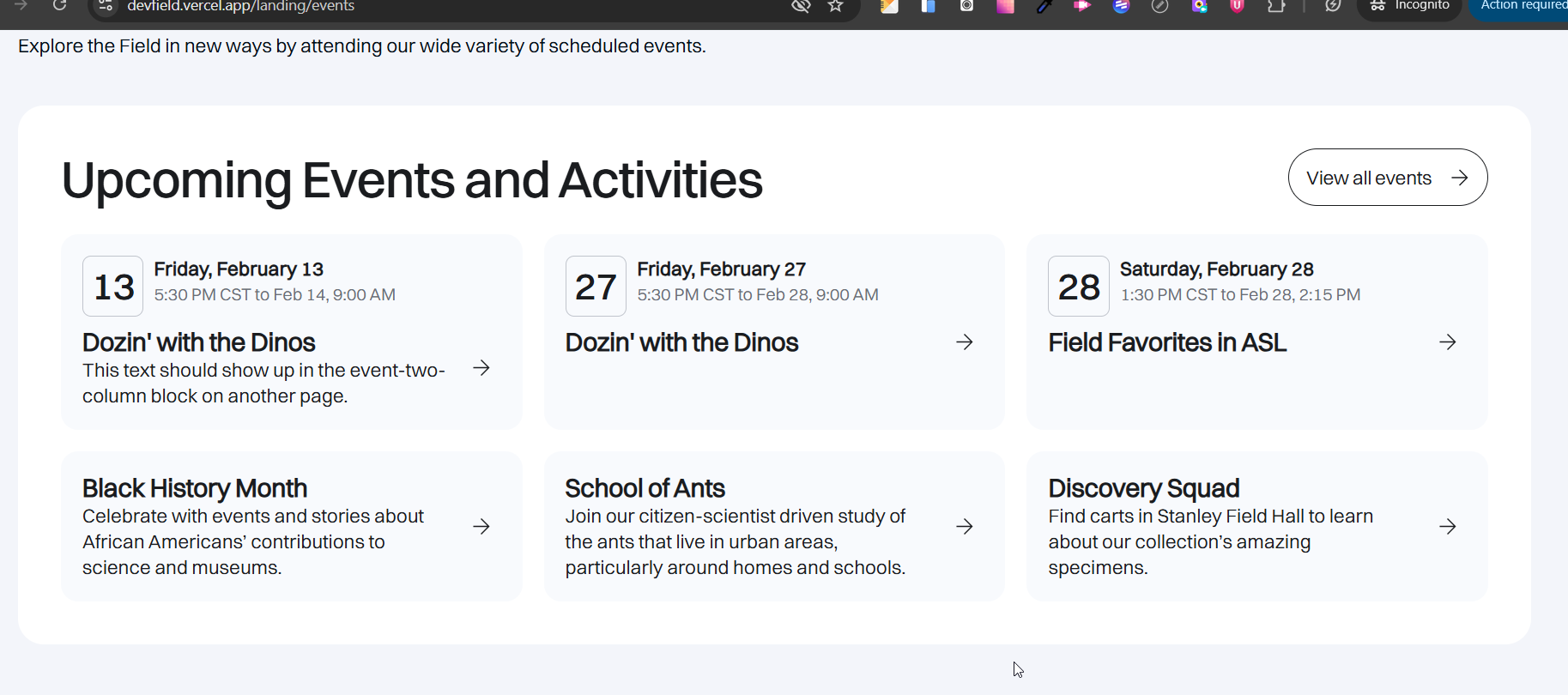The width and height of the screenshot is (1568, 695).
Task: Open the Discovery Squad card
Action: [1143, 489]
